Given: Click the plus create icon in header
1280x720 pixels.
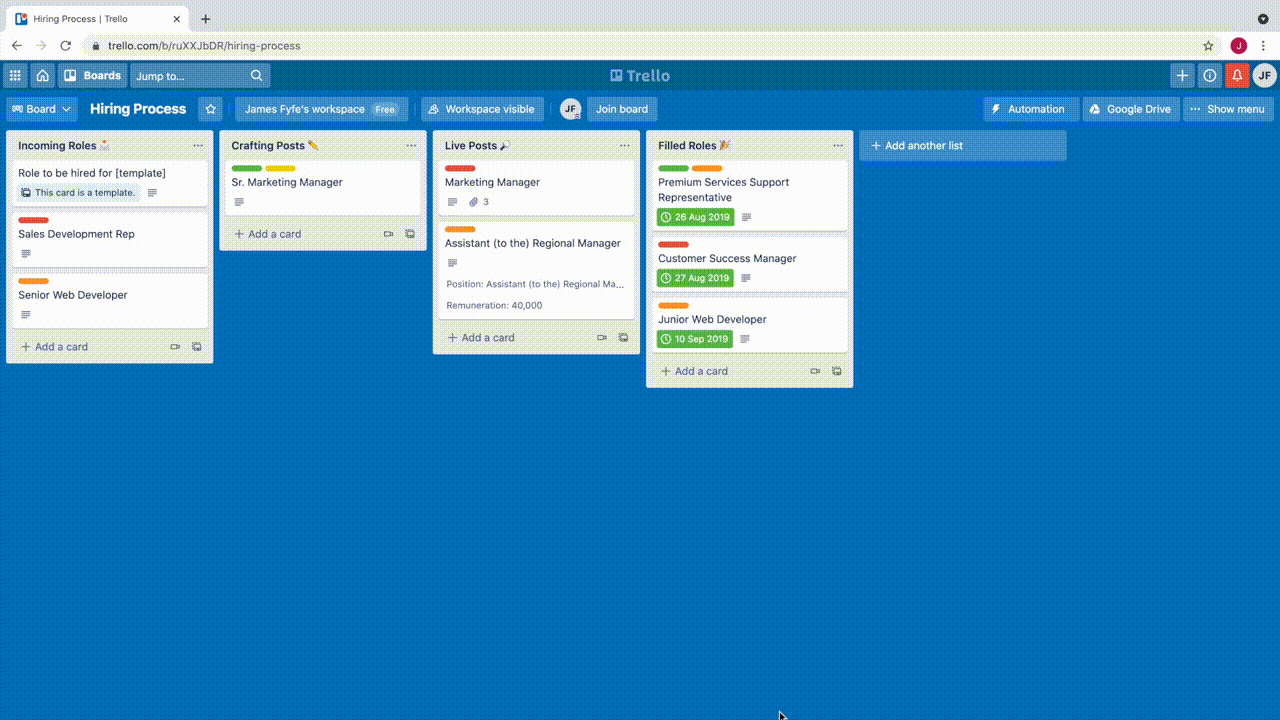Looking at the screenshot, I should tap(1182, 75).
